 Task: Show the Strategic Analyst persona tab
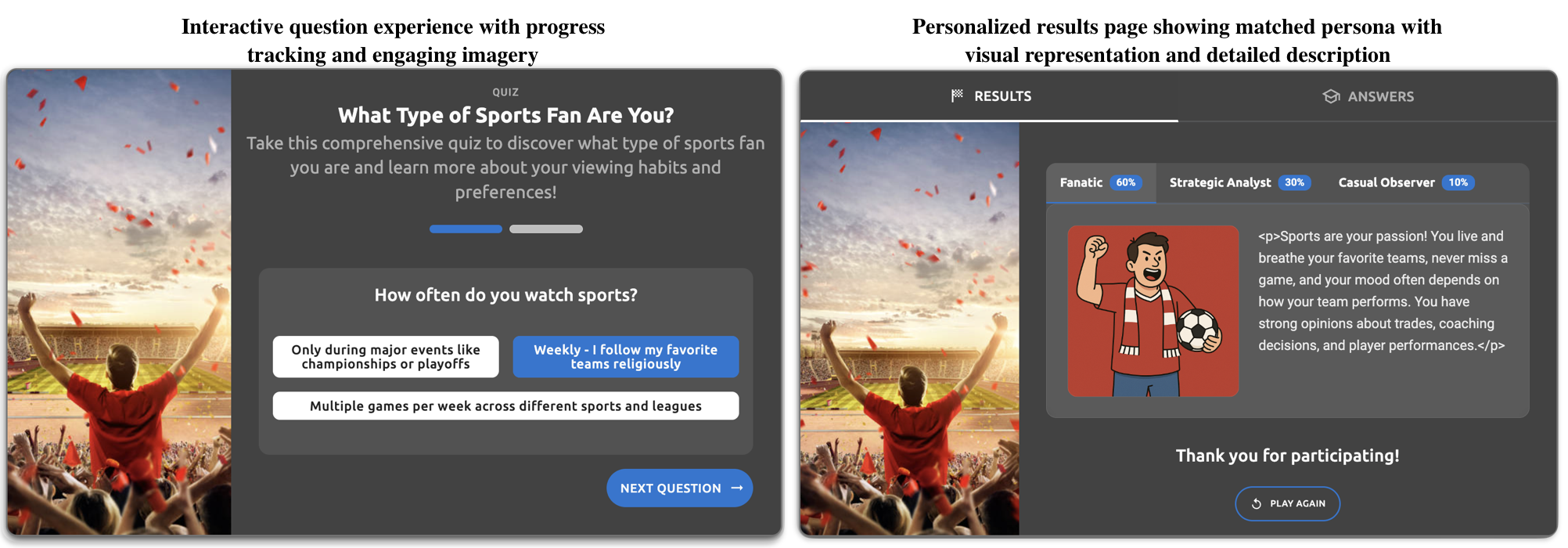click(1240, 182)
